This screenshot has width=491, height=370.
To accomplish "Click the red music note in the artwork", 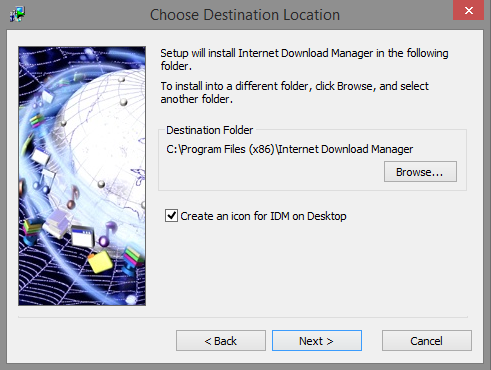I will (x=73, y=197).
